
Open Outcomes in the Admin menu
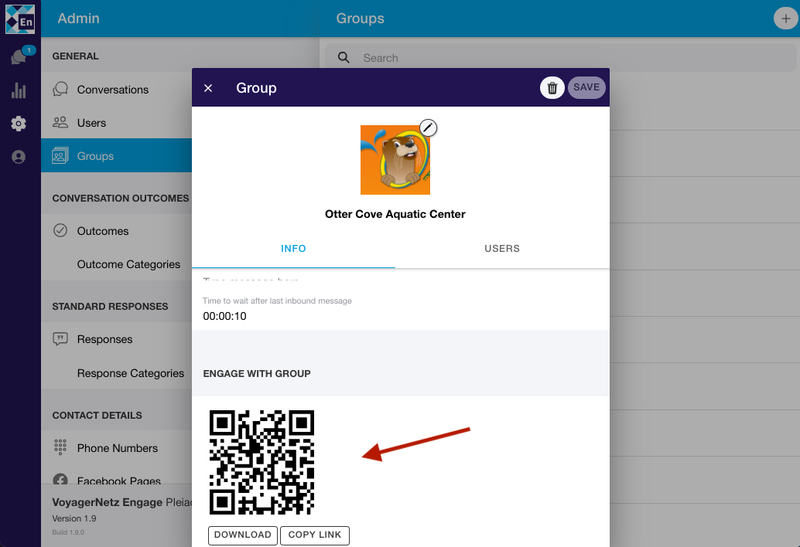117,231
